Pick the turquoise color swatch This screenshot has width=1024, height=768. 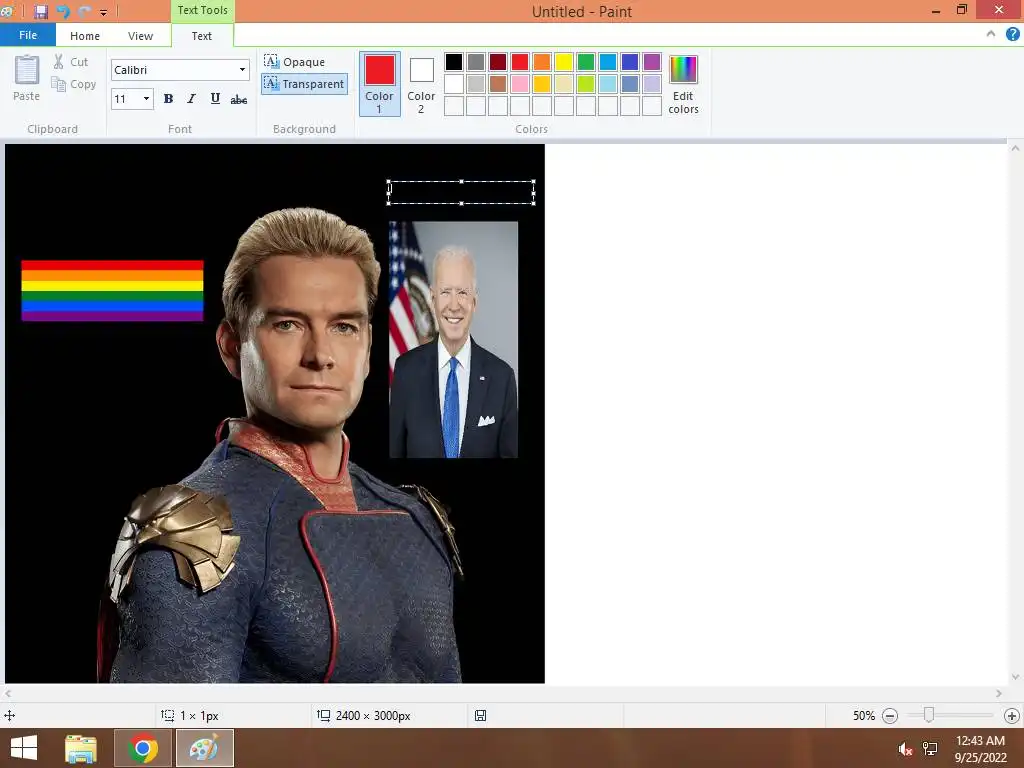[x=608, y=62]
